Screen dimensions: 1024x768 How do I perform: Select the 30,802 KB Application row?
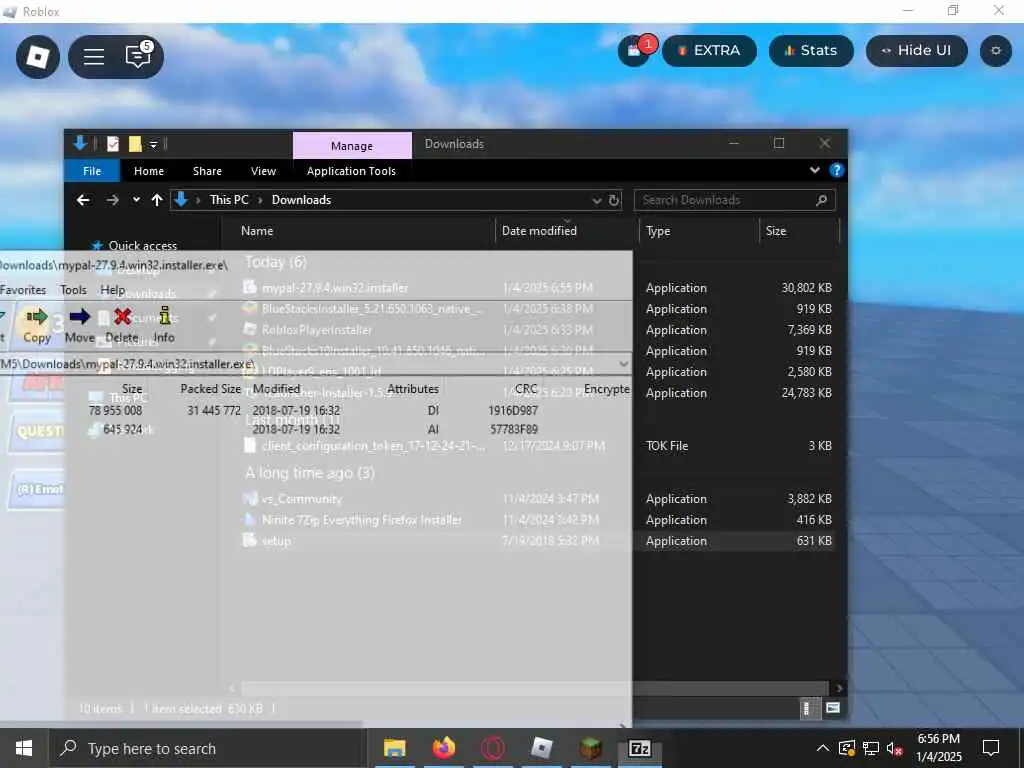tap(539, 287)
